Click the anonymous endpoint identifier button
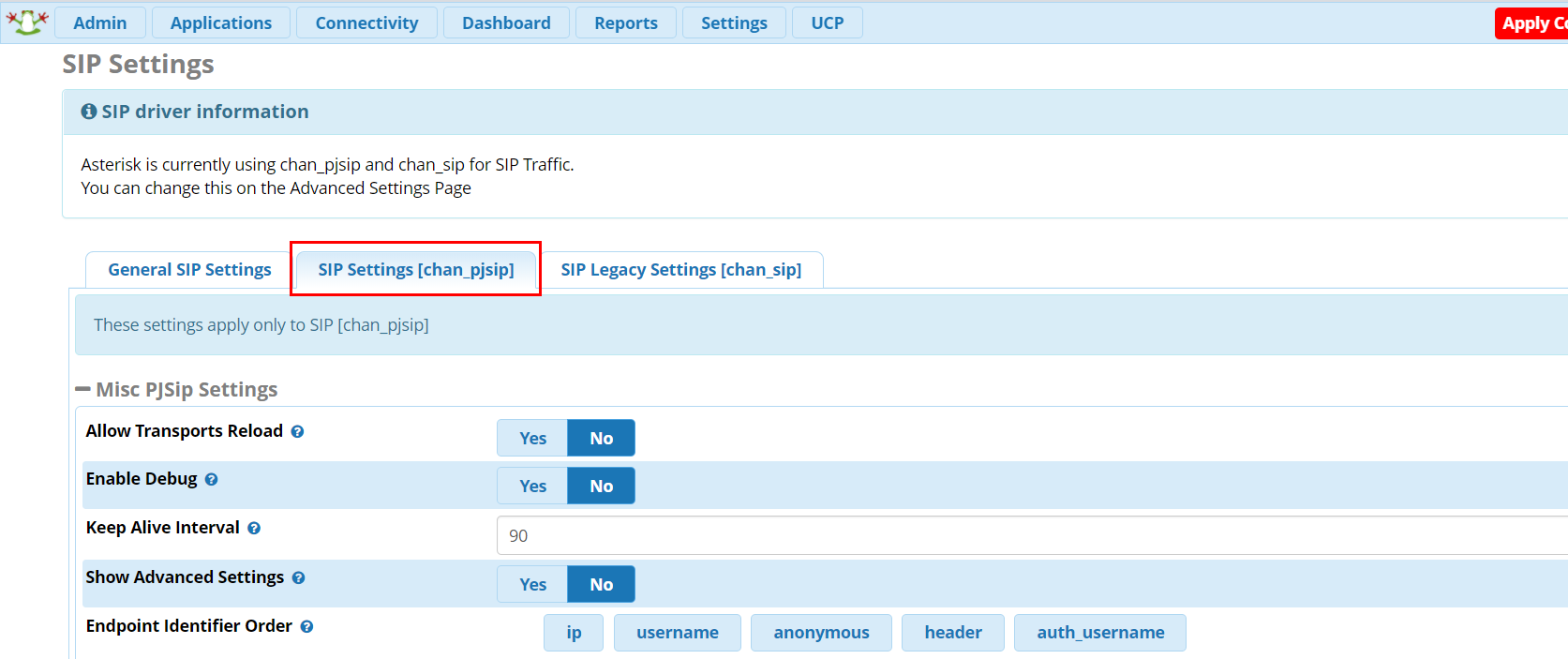 [x=821, y=633]
